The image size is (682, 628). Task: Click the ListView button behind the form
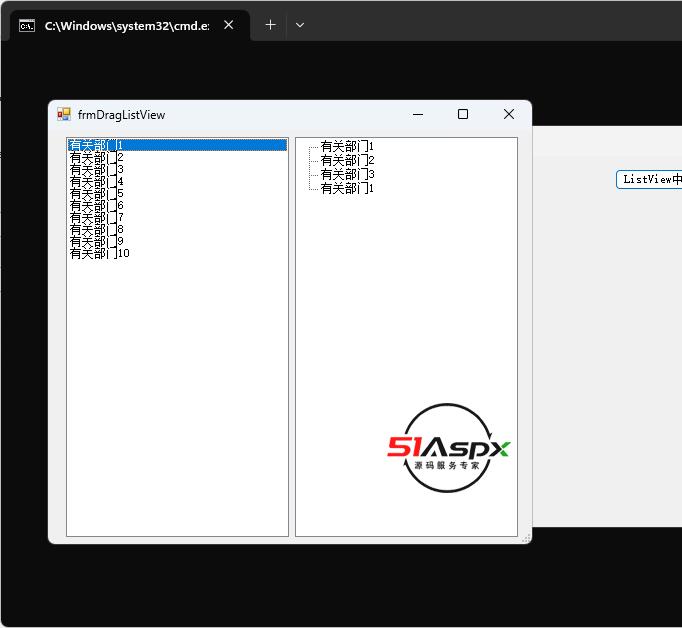[x=649, y=180]
